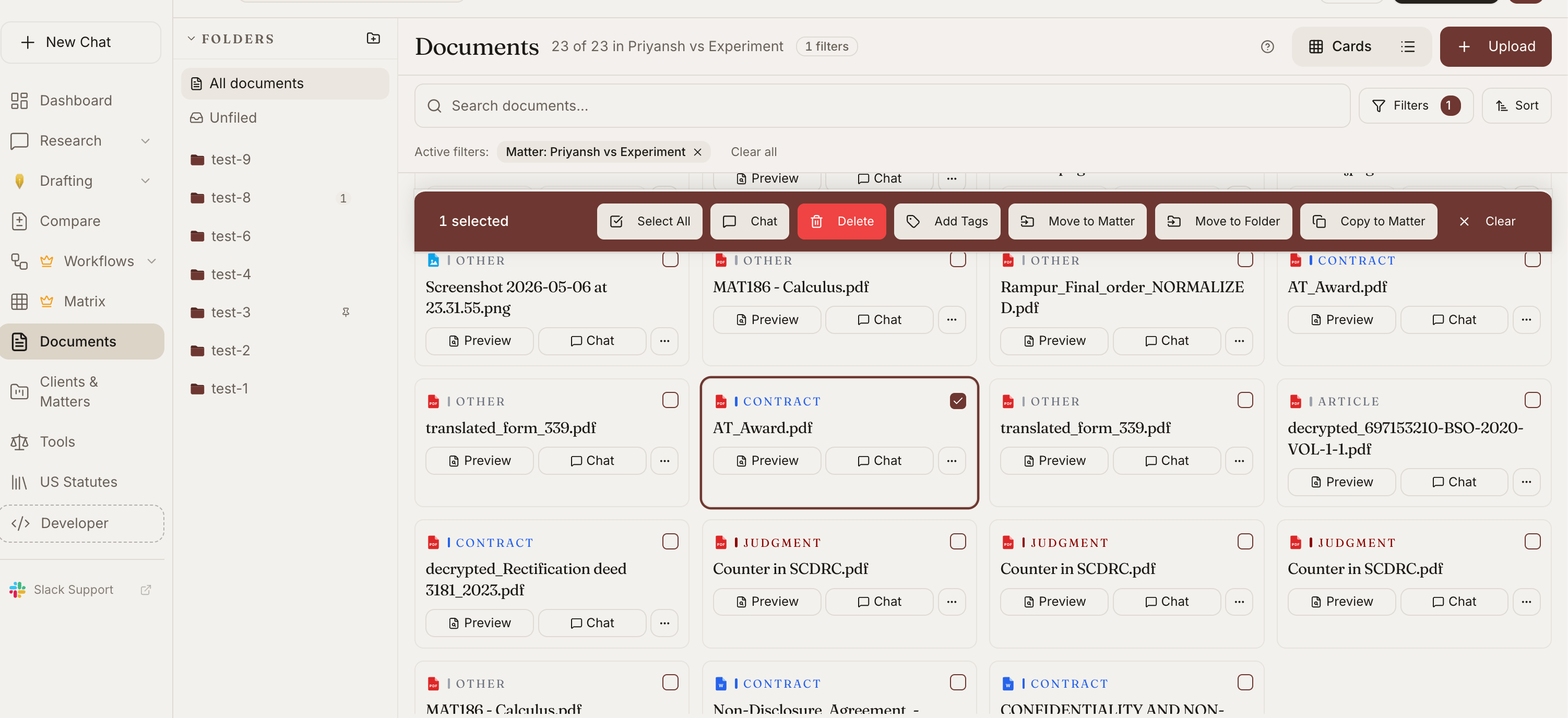Open the Sort dropdown
The image size is (1568, 718).
tap(1516, 106)
